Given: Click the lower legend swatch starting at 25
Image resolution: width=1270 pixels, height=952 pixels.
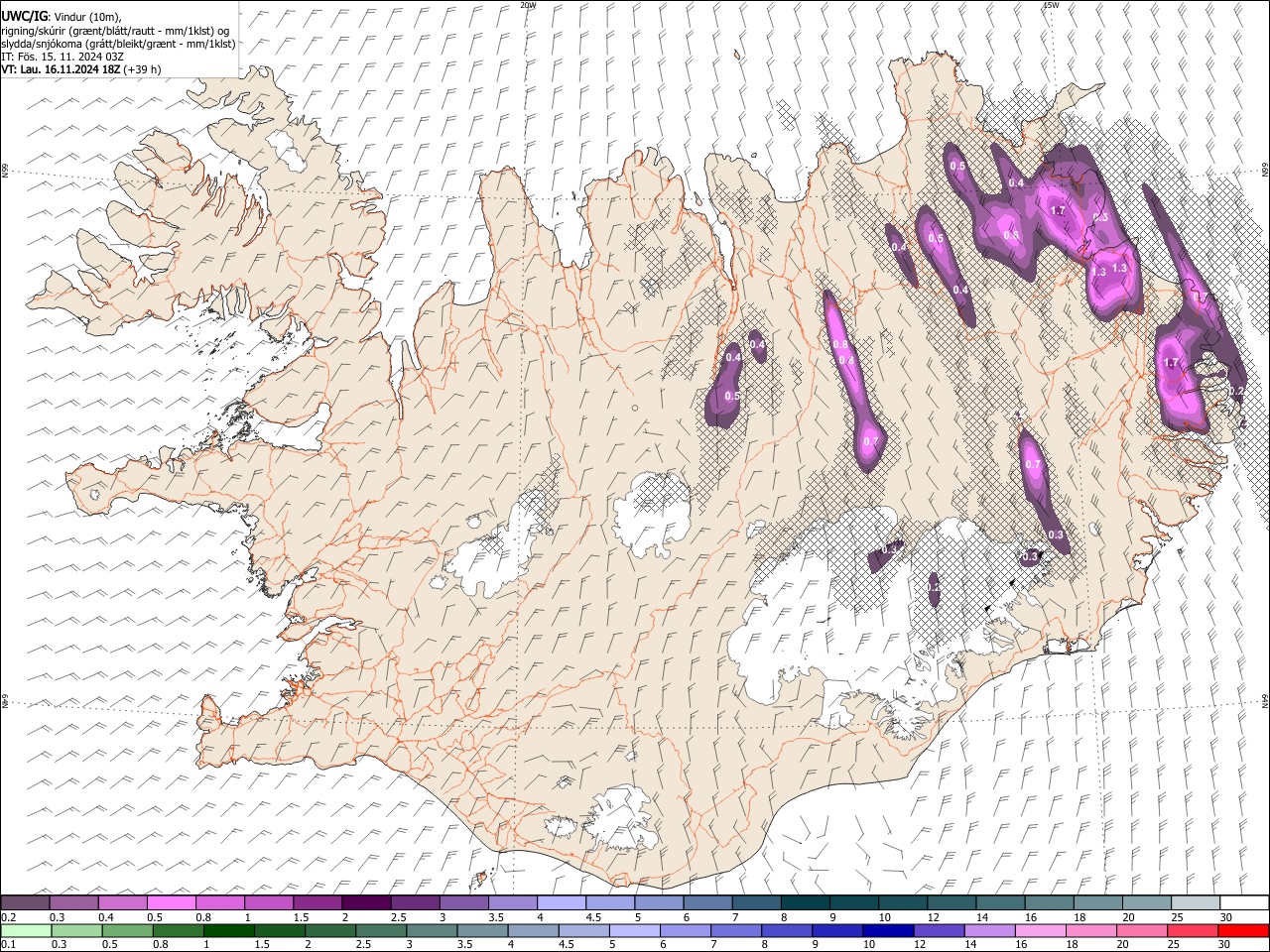Looking at the screenshot, I should point(1195,930).
